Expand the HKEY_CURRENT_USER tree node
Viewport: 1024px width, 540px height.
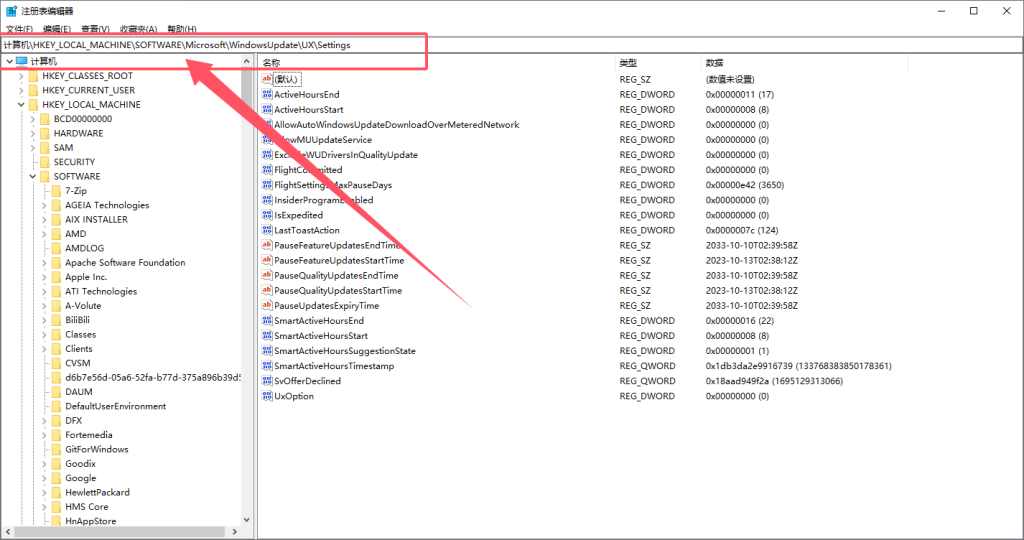(x=21, y=90)
